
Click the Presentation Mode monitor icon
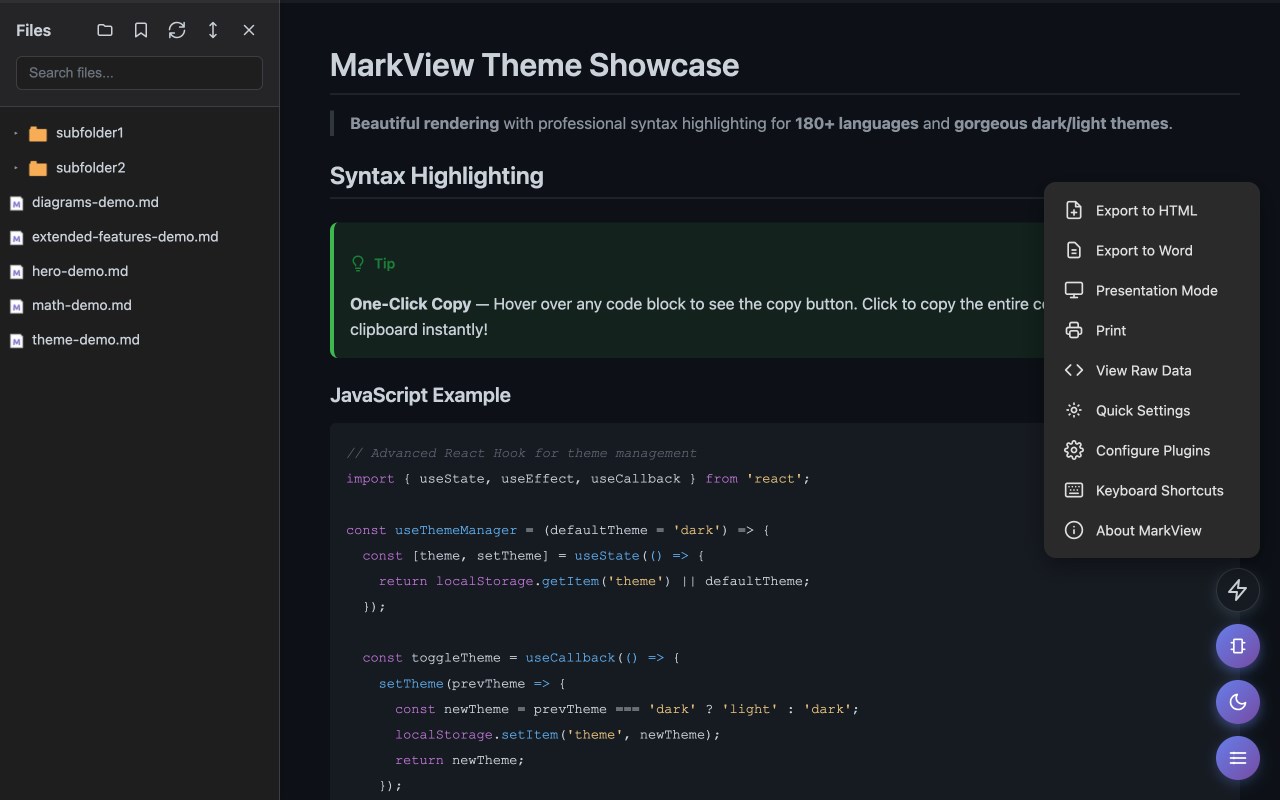point(1074,290)
